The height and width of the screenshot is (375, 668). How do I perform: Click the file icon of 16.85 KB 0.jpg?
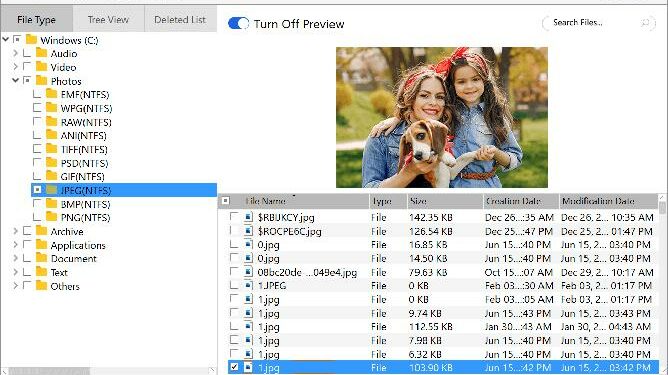(248, 245)
